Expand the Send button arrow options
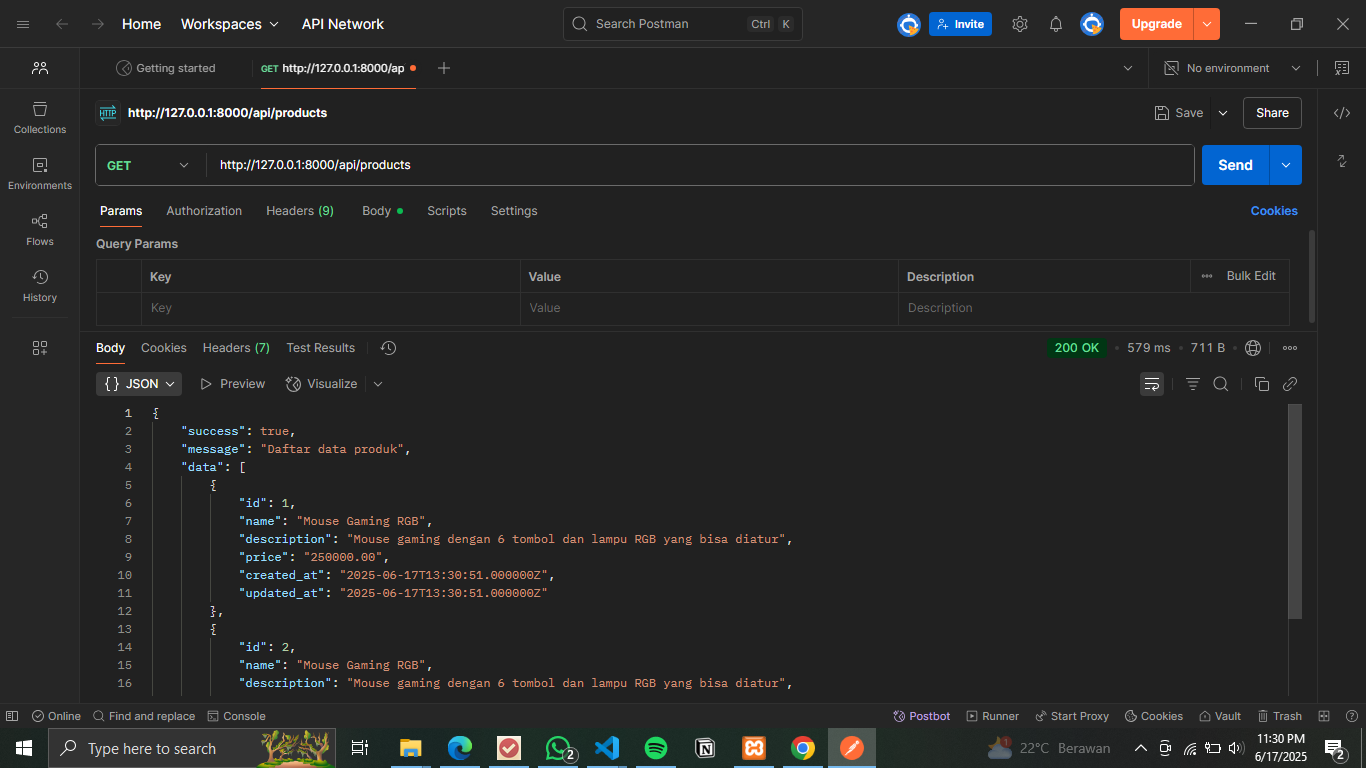This screenshot has width=1366, height=768. (1286, 165)
